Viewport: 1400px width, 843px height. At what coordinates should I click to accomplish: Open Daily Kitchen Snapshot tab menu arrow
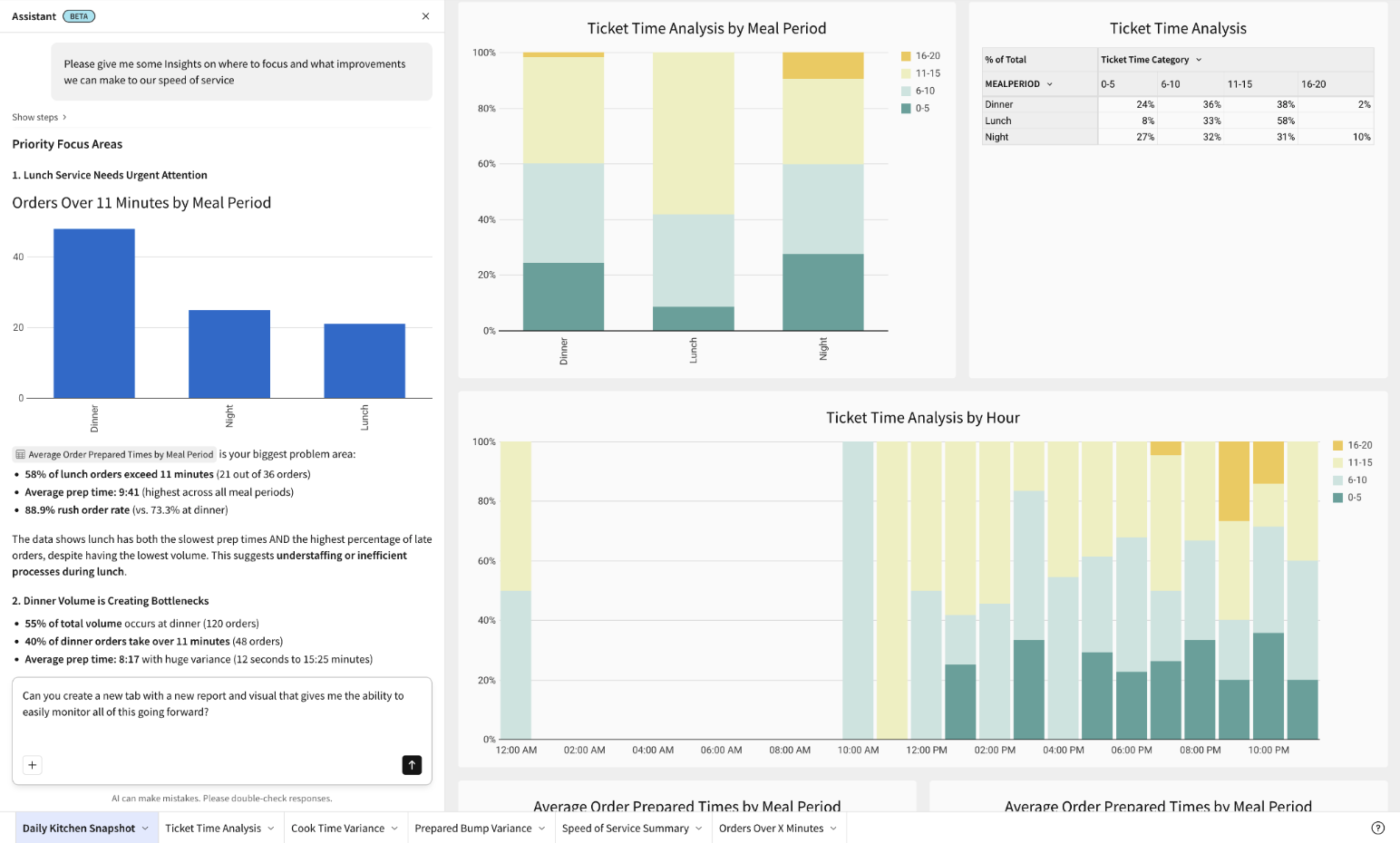145,828
